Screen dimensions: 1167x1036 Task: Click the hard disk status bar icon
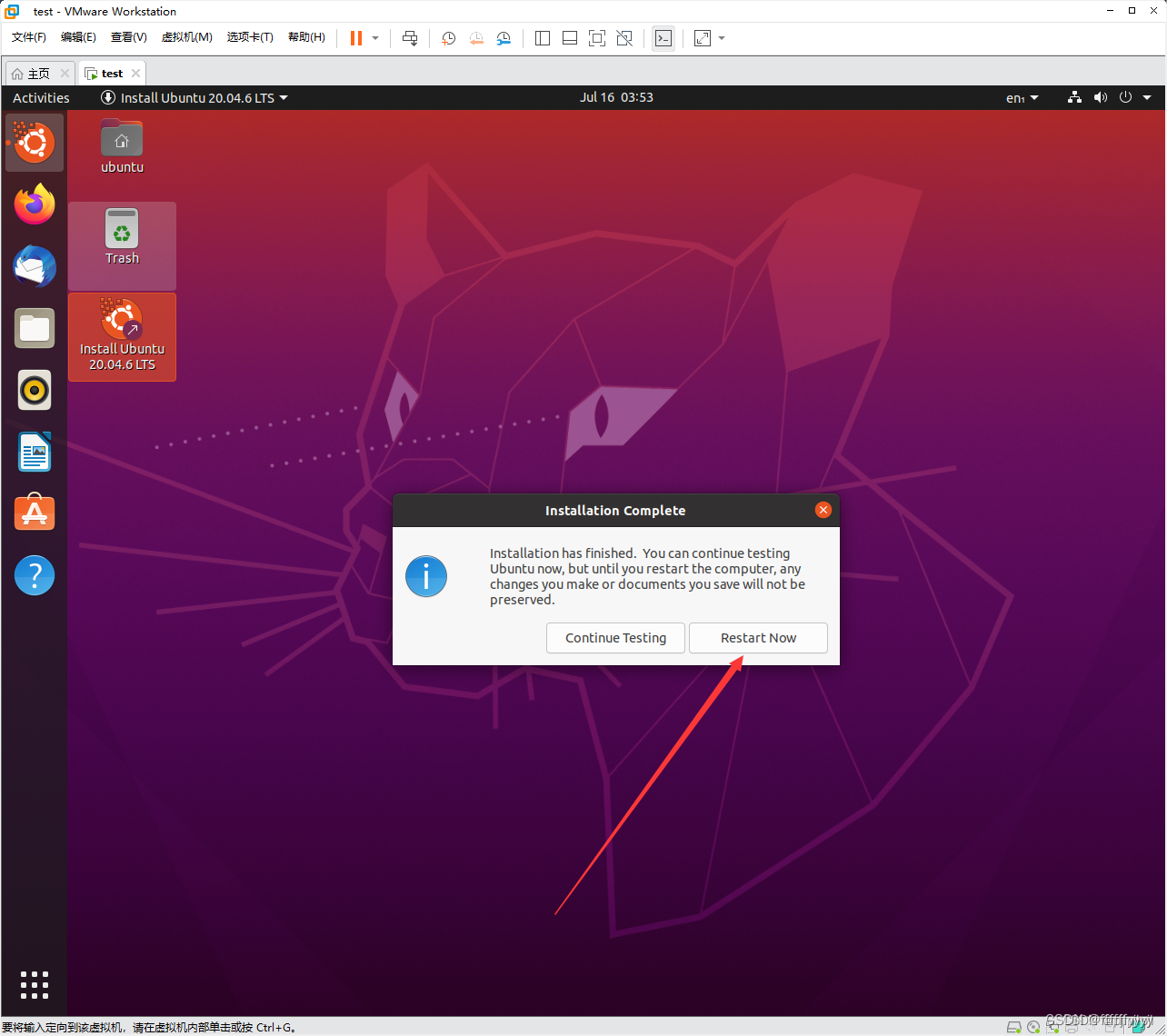(x=1014, y=1027)
